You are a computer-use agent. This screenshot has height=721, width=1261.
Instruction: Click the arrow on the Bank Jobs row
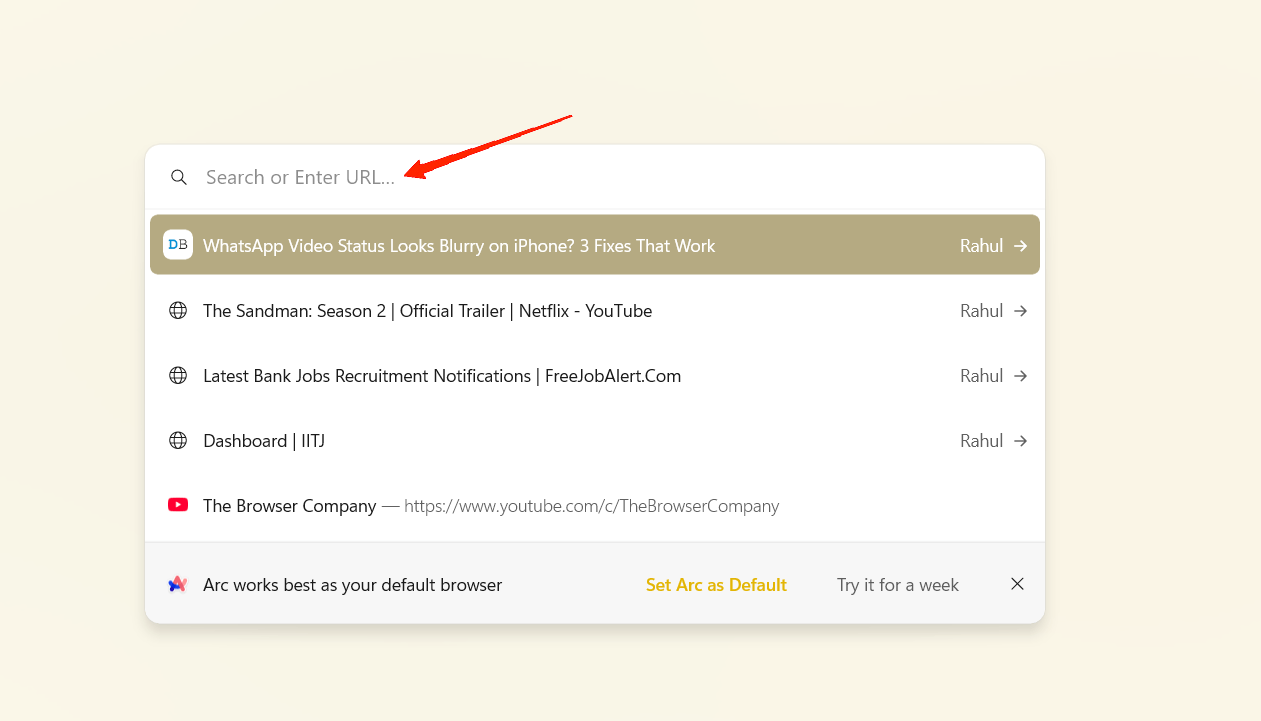[1020, 376]
